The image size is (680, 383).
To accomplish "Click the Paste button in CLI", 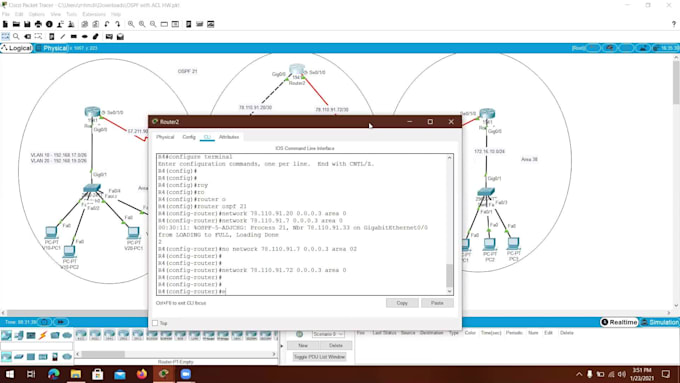I will pyautogui.click(x=437, y=303).
